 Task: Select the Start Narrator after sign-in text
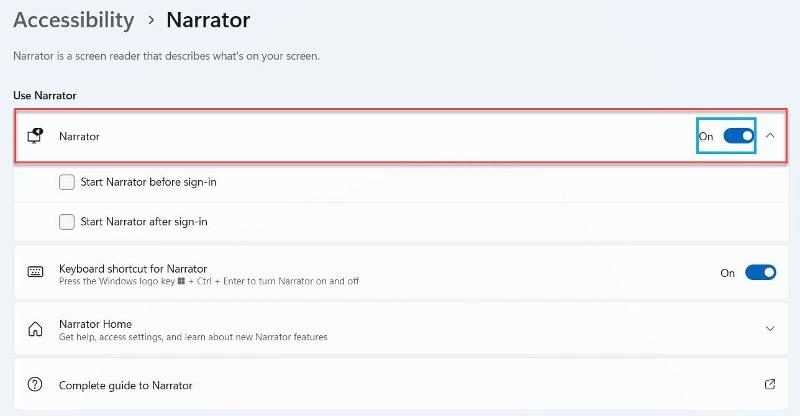pos(144,222)
